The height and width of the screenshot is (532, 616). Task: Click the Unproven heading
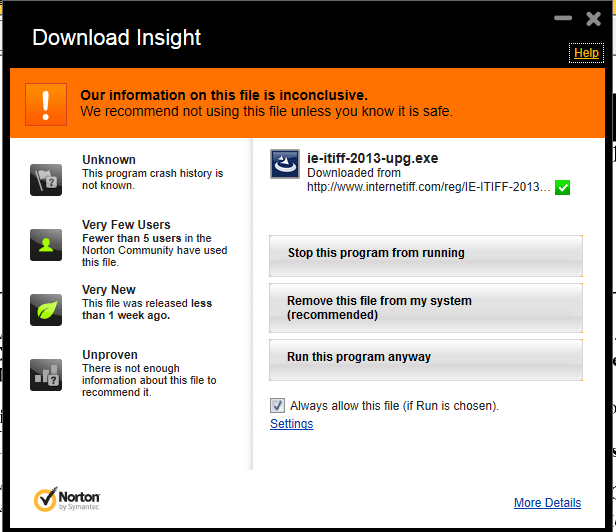tap(110, 355)
